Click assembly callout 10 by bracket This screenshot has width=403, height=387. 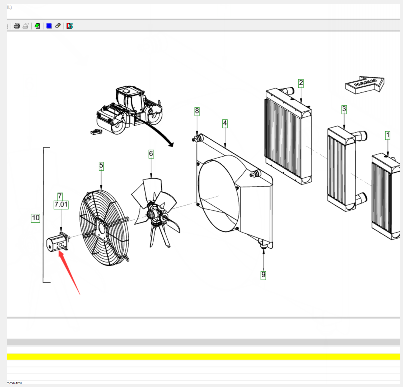(x=36, y=218)
